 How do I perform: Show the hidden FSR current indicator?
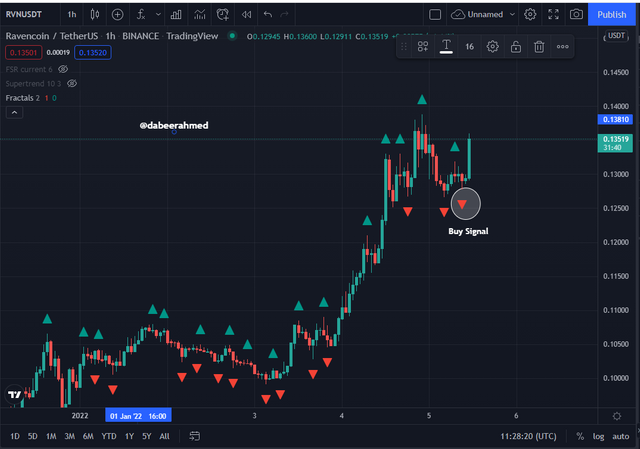point(62,69)
